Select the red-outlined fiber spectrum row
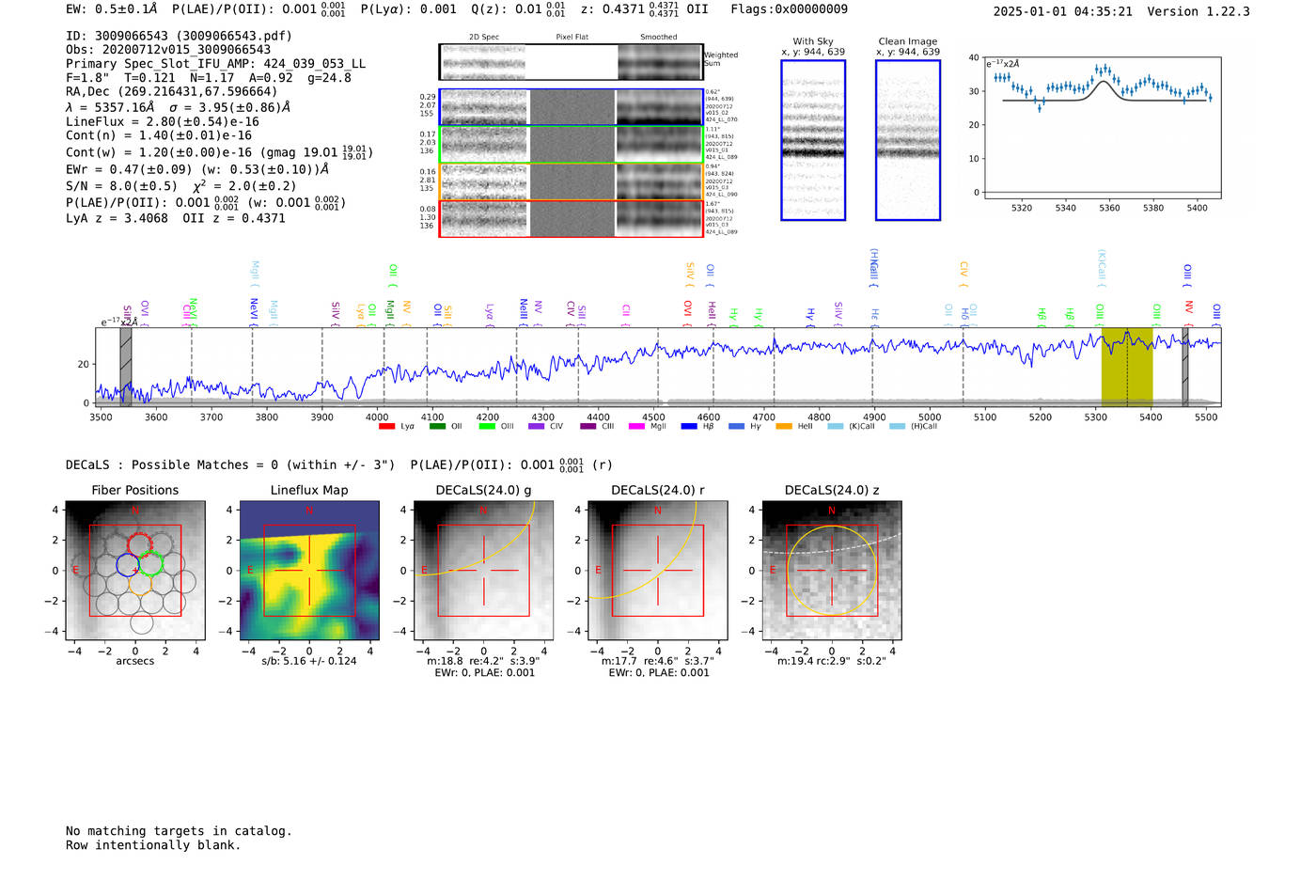The image size is (1316, 896). pyautogui.click(x=571, y=218)
